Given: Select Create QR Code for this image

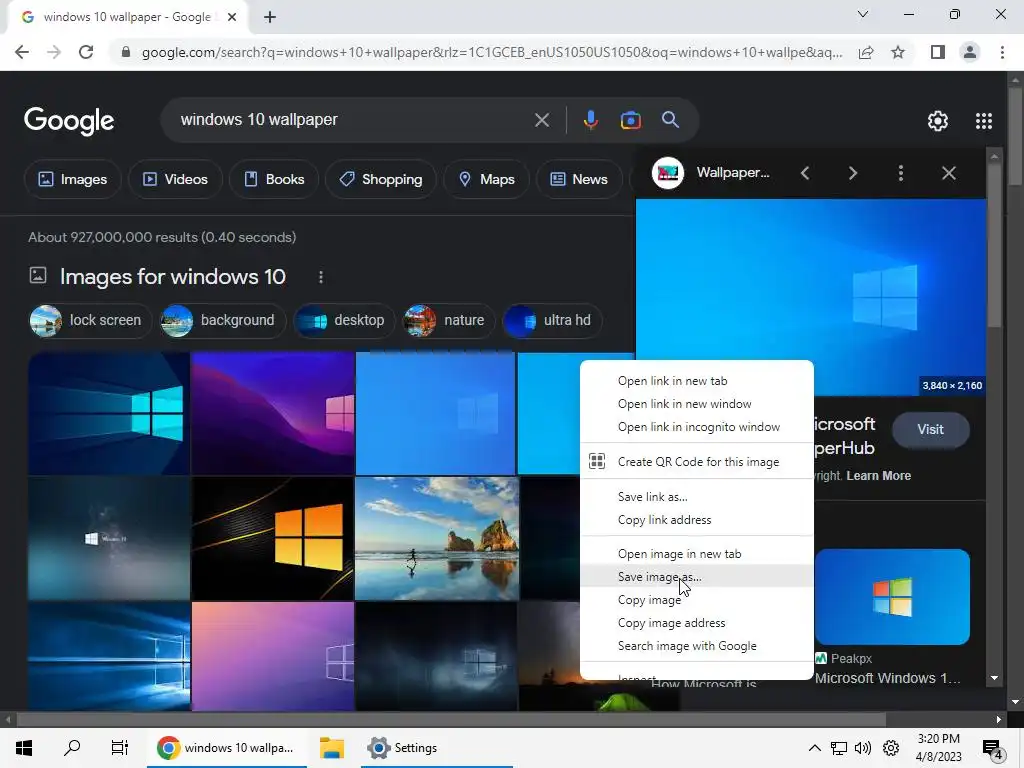Looking at the screenshot, I should tap(697, 462).
